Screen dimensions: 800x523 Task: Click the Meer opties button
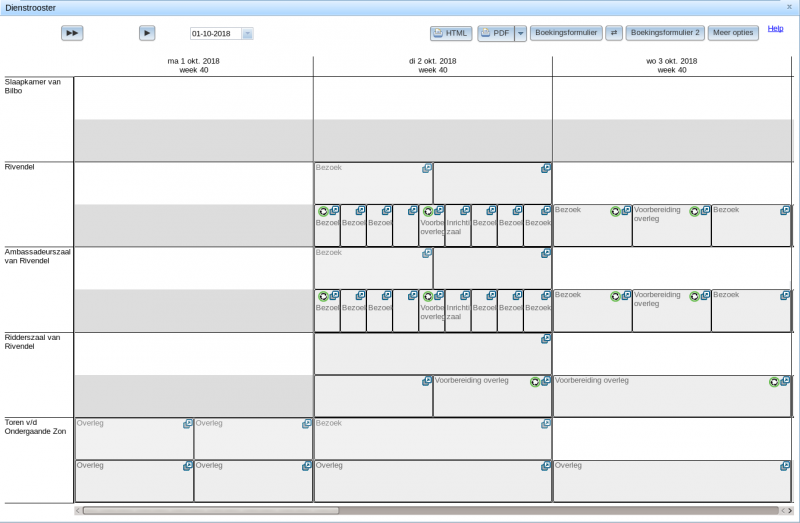[733, 33]
